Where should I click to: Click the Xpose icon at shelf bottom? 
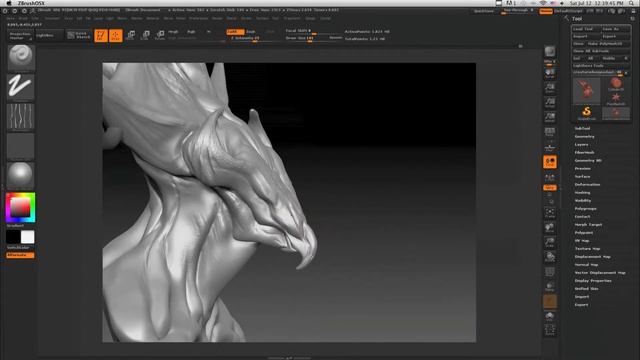pos(550,330)
